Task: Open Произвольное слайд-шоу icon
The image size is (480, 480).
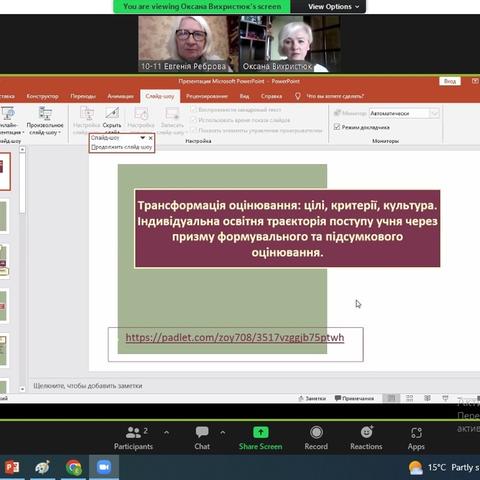Action: point(45,113)
